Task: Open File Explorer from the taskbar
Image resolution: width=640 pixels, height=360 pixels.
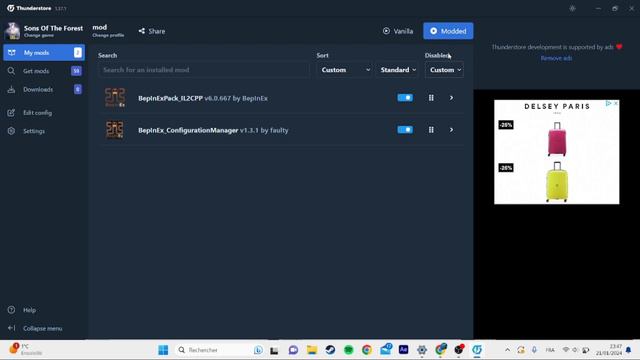Action: pos(312,350)
